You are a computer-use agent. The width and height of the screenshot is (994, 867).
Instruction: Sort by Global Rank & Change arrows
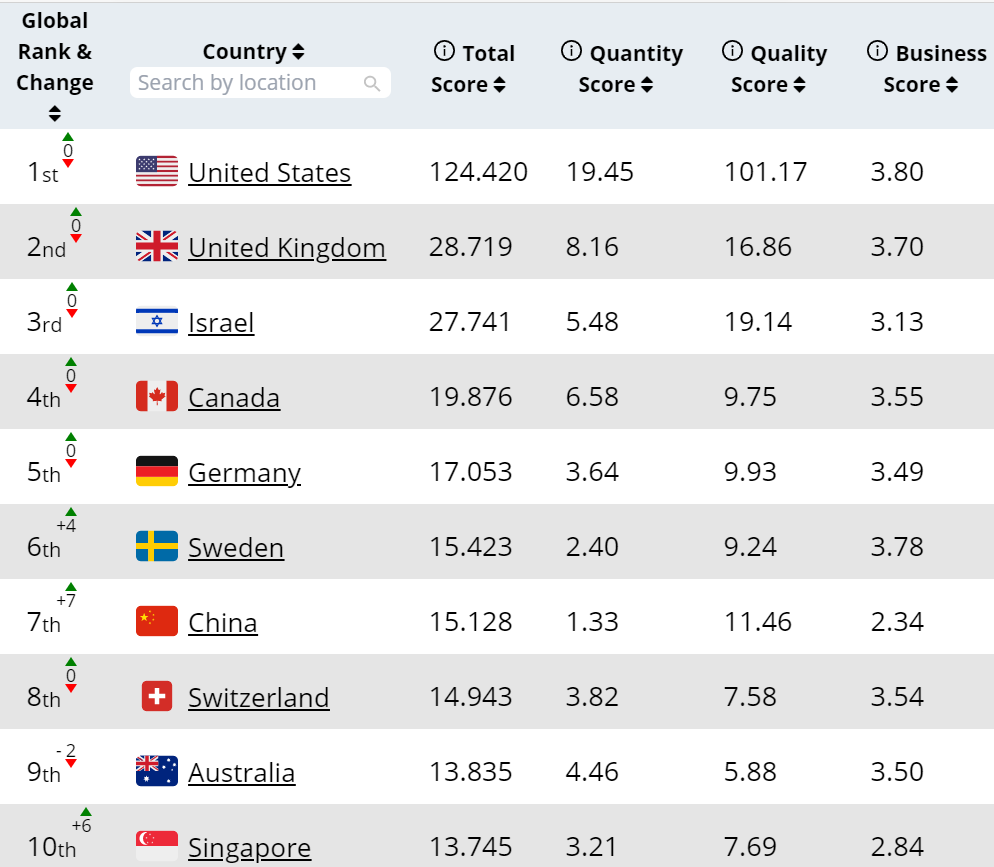pyautogui.click(x=55, y=113)
